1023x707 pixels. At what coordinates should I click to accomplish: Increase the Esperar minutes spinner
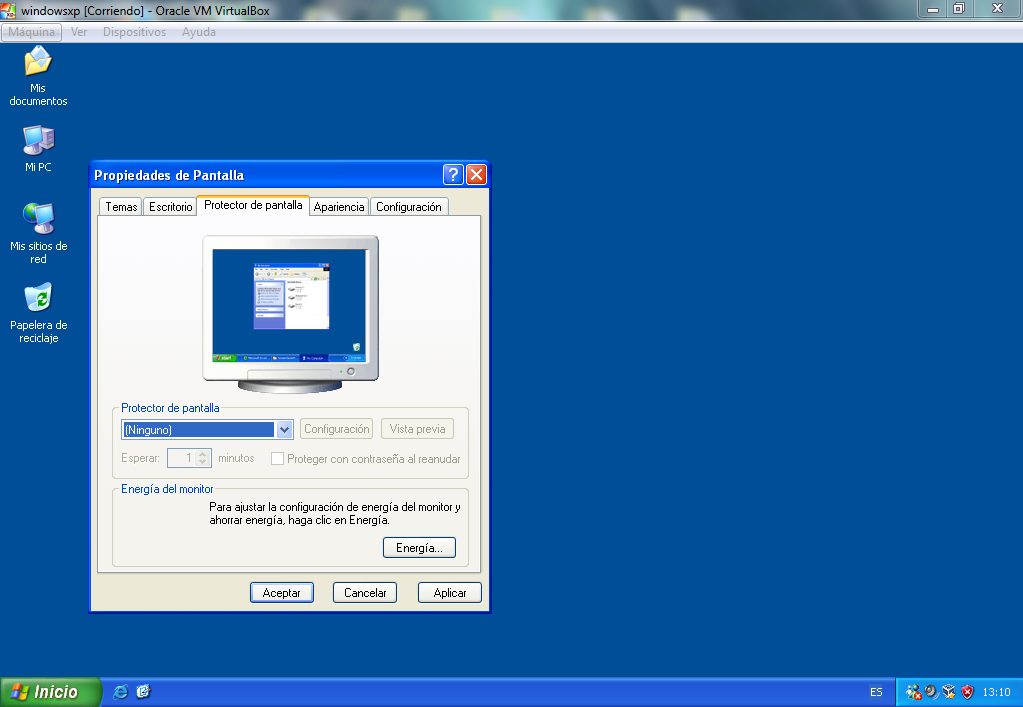coord(203,453)
